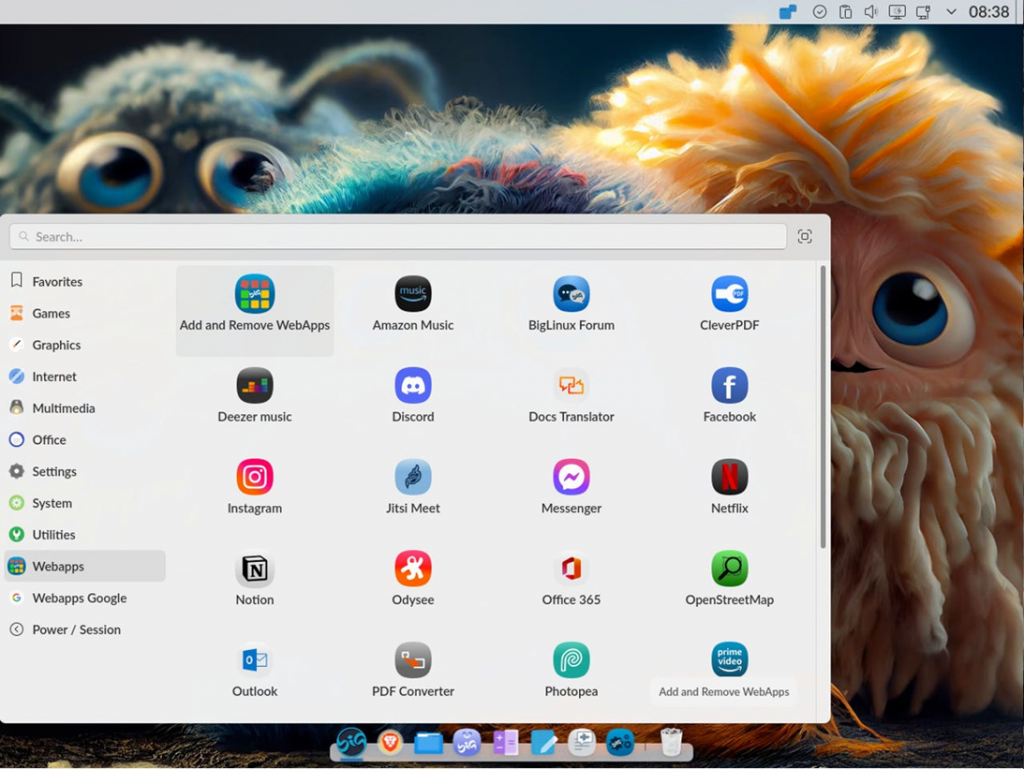Start Jitsi Meet from the app grid
Screen dimensions: 1024x769
pyautogui.click(x=413, y=478)
